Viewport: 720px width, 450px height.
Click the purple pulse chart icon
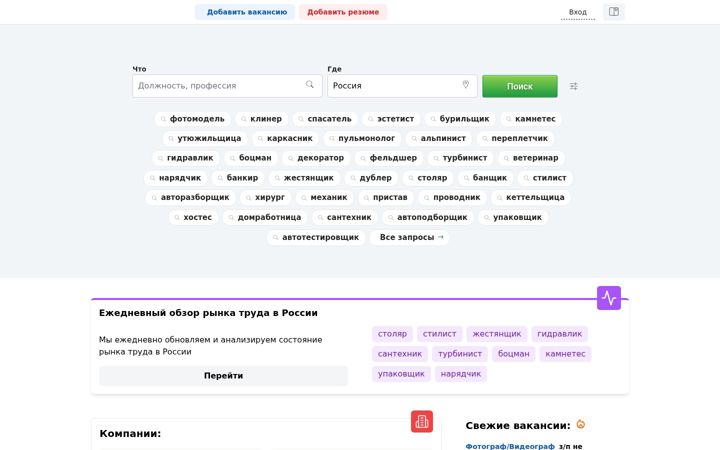[609, 298]
